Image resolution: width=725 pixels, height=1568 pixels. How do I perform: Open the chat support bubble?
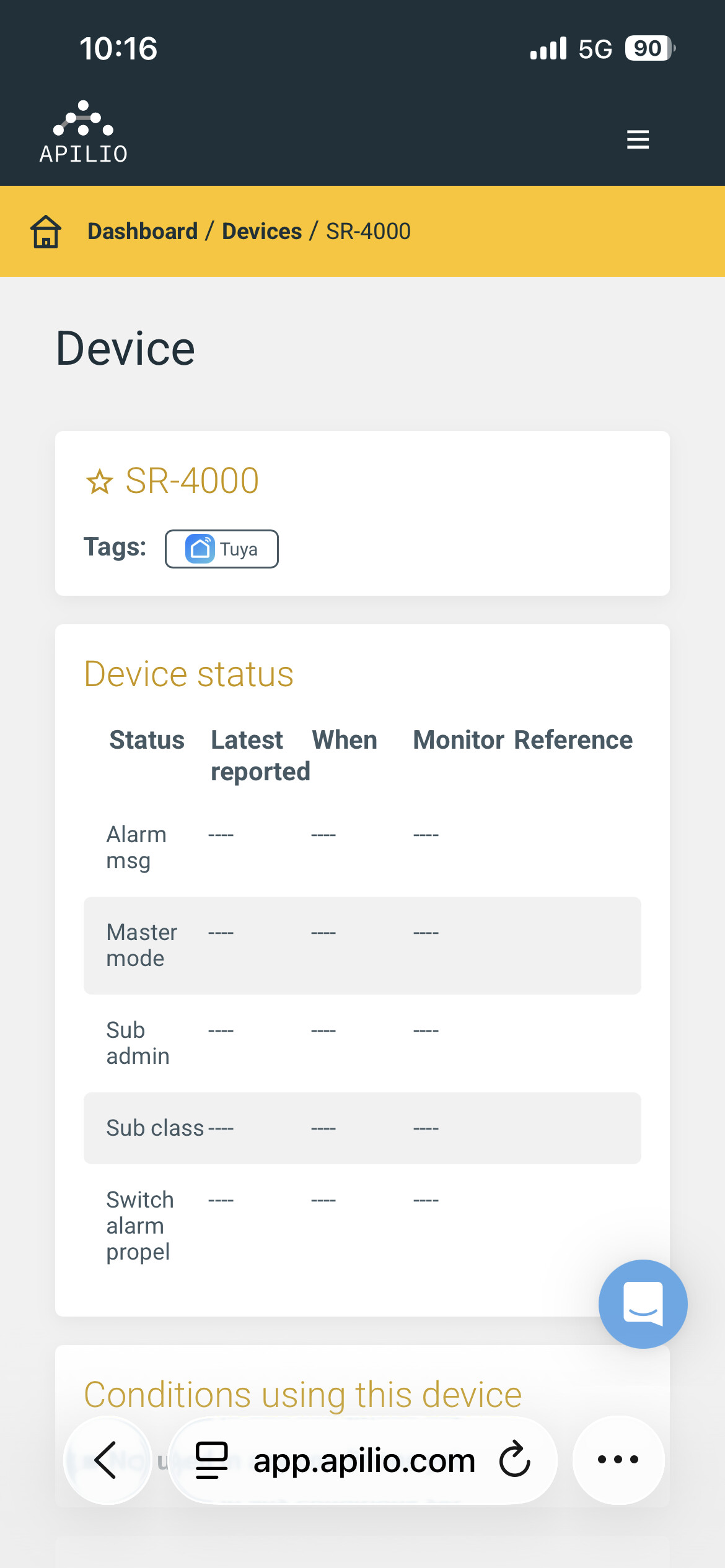(x=643, y=1304)
